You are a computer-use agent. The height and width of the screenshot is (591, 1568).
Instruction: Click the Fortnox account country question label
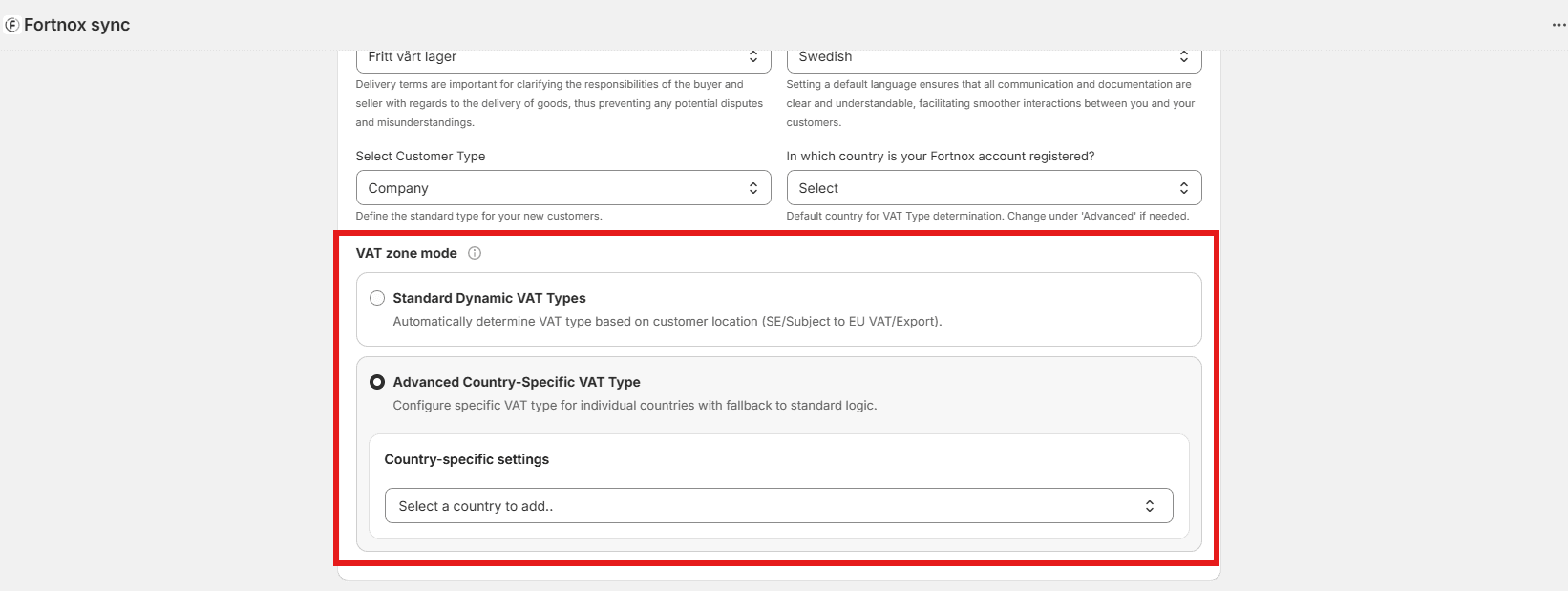pos(940,156)
